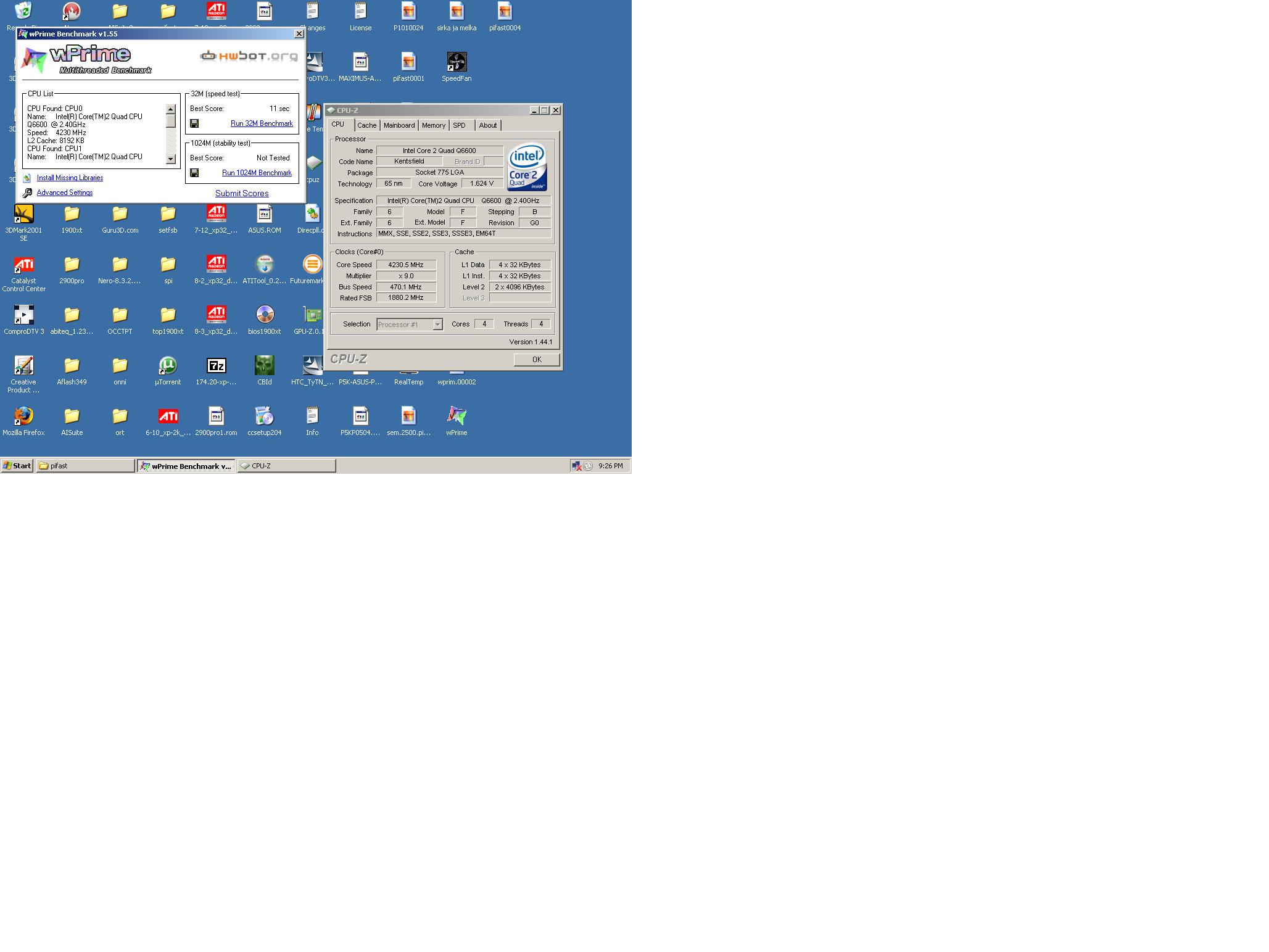Viewport: 1269px width, 952px height.
Task: Select the OCCTPT folder icon
Action: tap(120, 320)
